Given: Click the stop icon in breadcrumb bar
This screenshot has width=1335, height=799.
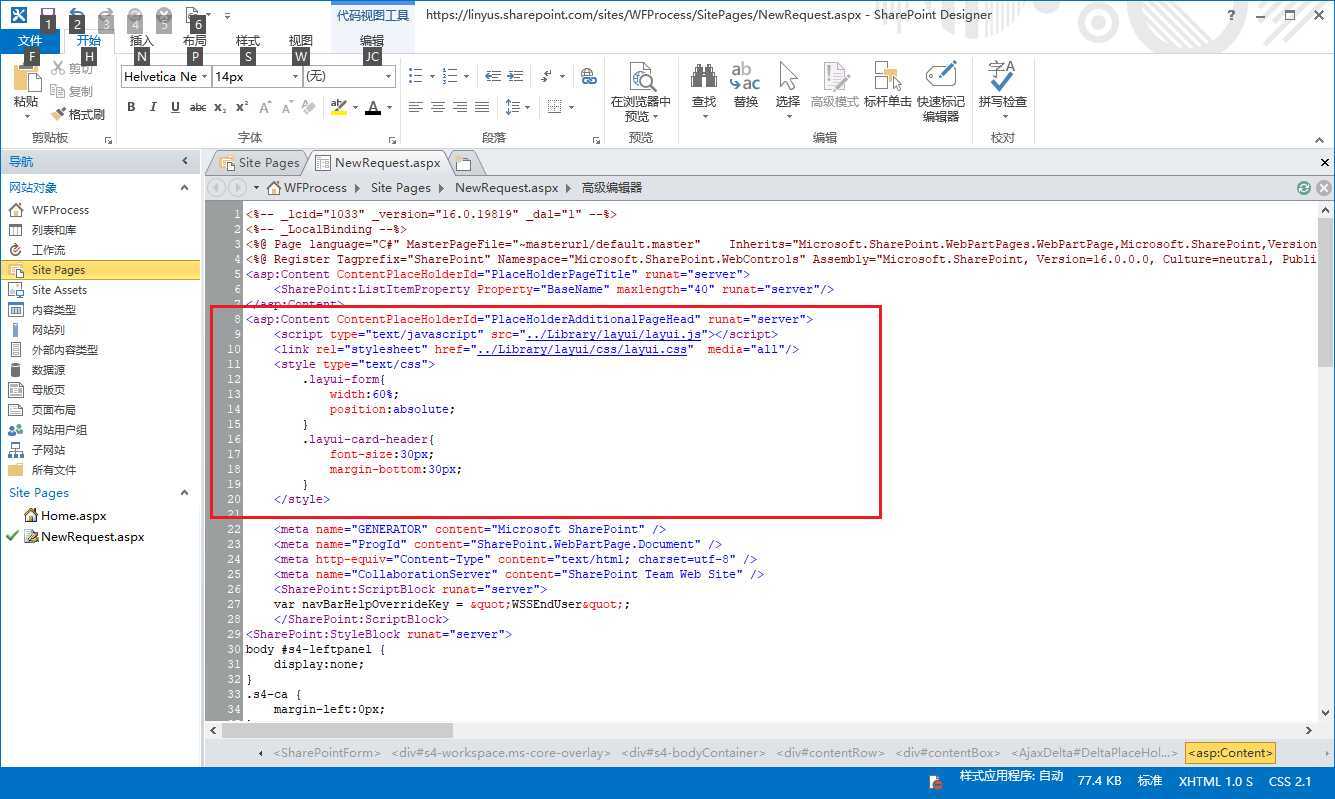Looking at the screenshot, I should (x=1323, y=188).
